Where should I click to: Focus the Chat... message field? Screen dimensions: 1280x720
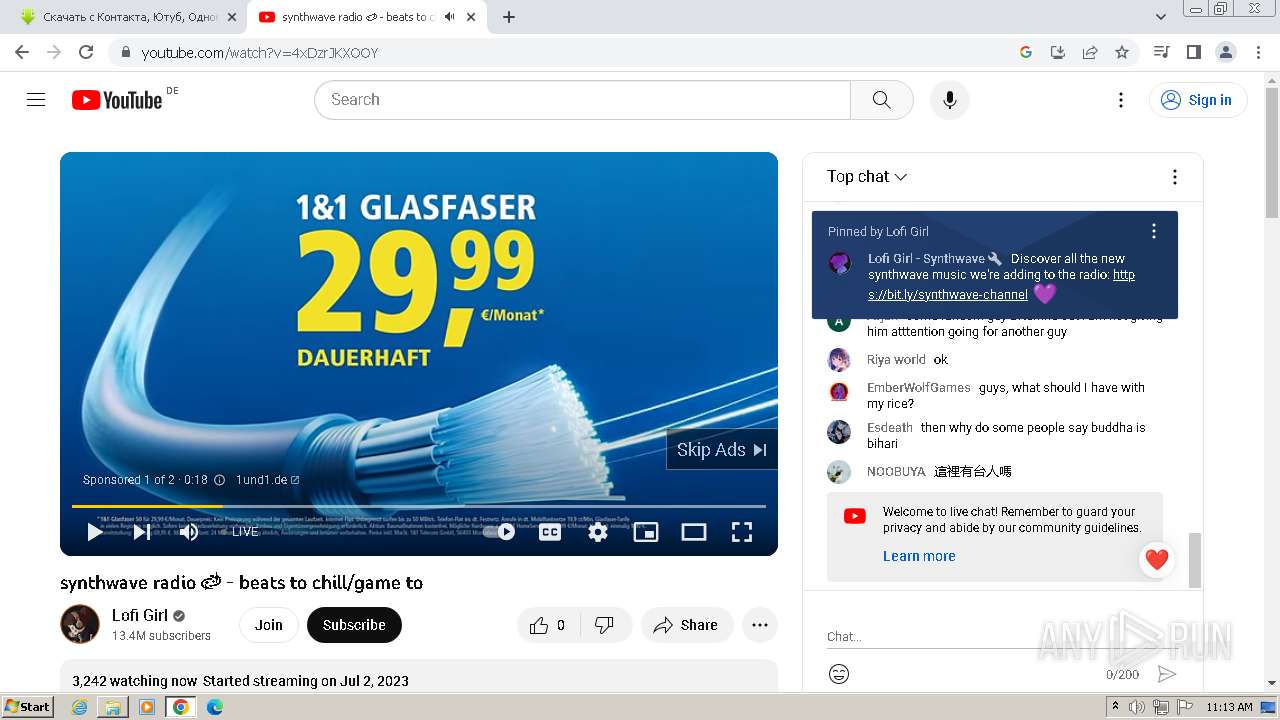pos(1002,636)
